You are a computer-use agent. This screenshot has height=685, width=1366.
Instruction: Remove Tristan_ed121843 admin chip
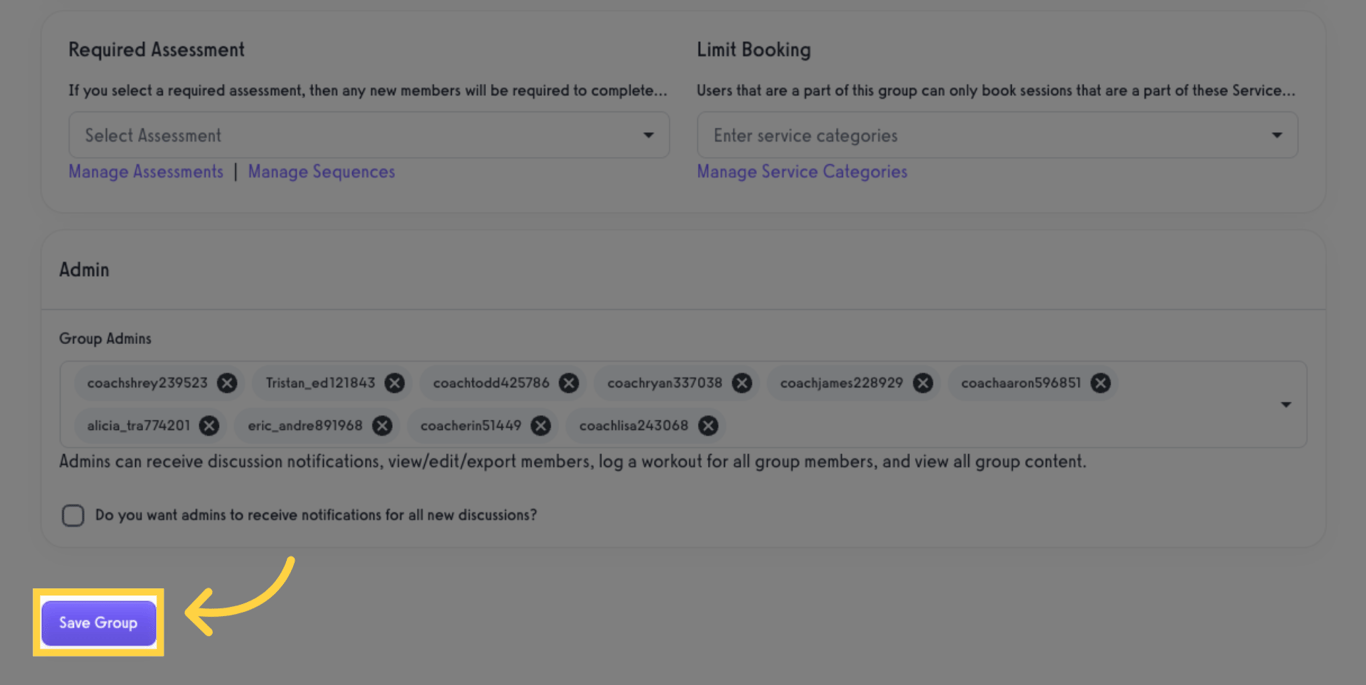point(394,382)
